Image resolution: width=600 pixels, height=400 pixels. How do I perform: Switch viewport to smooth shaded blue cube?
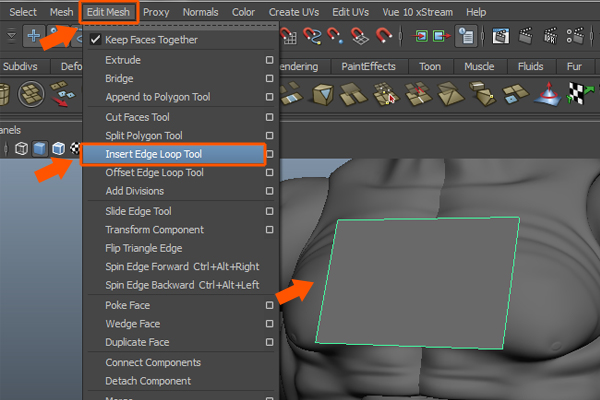click(40, 149)
